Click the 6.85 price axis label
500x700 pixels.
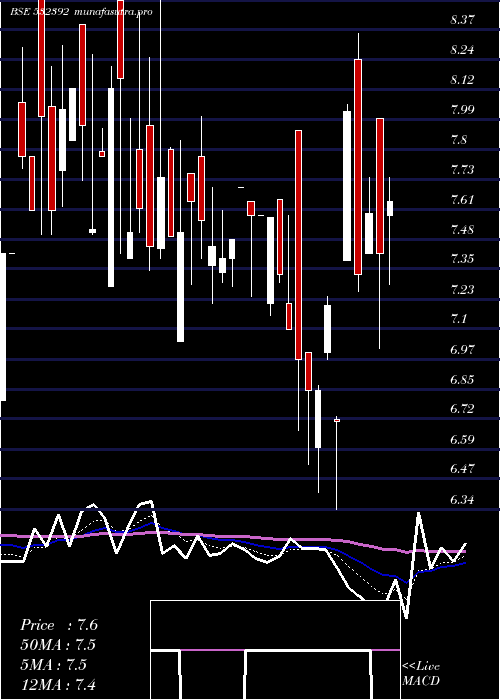click(x=462, y=380)
